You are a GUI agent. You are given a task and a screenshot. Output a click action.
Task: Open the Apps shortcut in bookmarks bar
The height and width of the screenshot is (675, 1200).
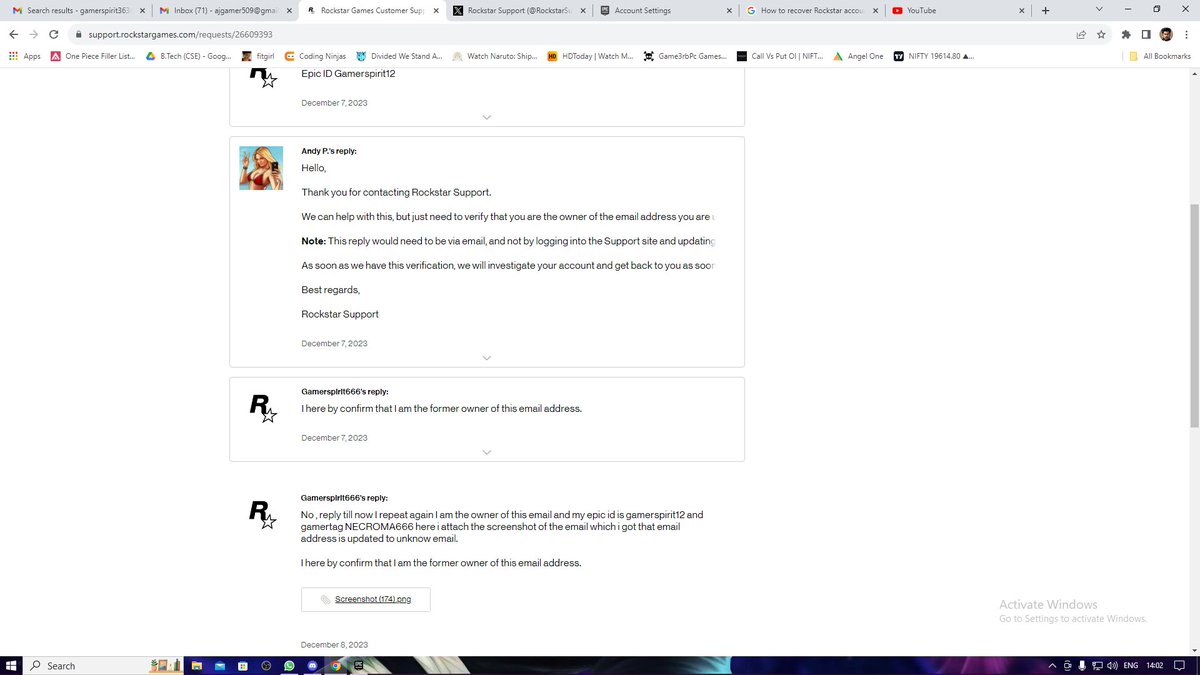[24, 56]
